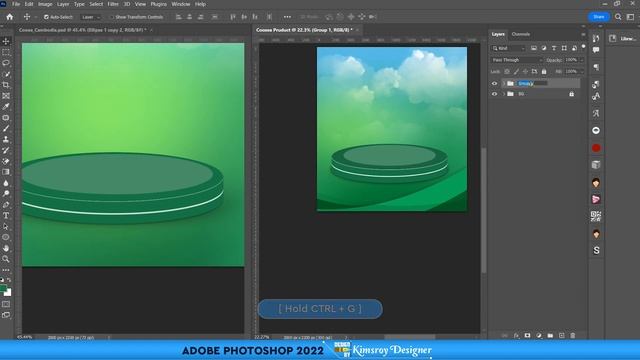Select the Horizontal Type tool
640x360 pixels.
[6, 216]
